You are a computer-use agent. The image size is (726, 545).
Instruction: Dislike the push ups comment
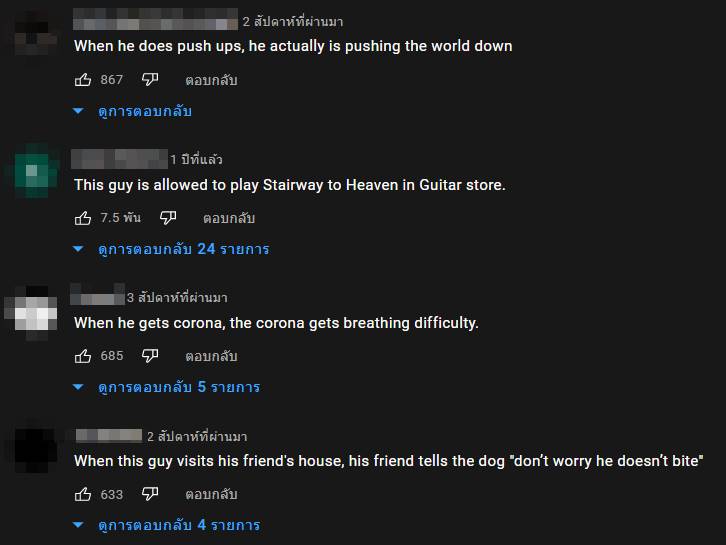click(150, 79)
